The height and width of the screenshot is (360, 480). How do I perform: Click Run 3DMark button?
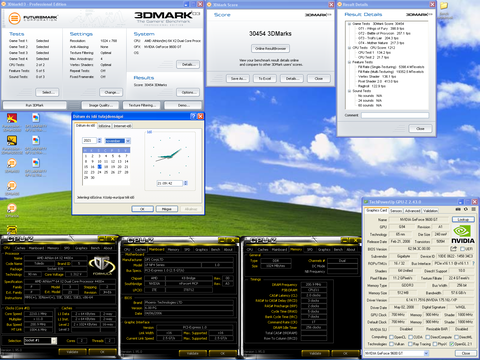tap(35, 105)
